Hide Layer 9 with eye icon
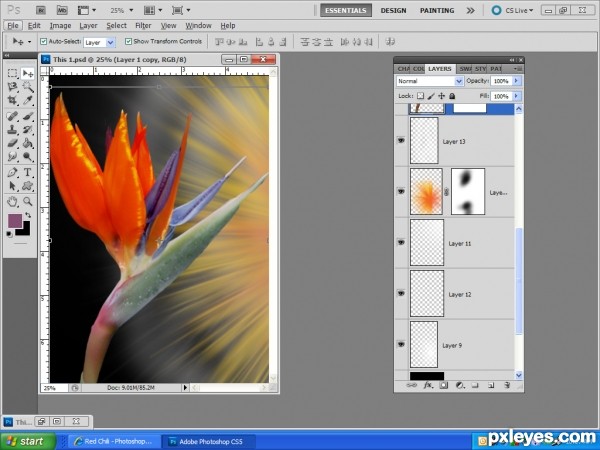The width and height of the screenshot is (600, 450). pos(401,344)
